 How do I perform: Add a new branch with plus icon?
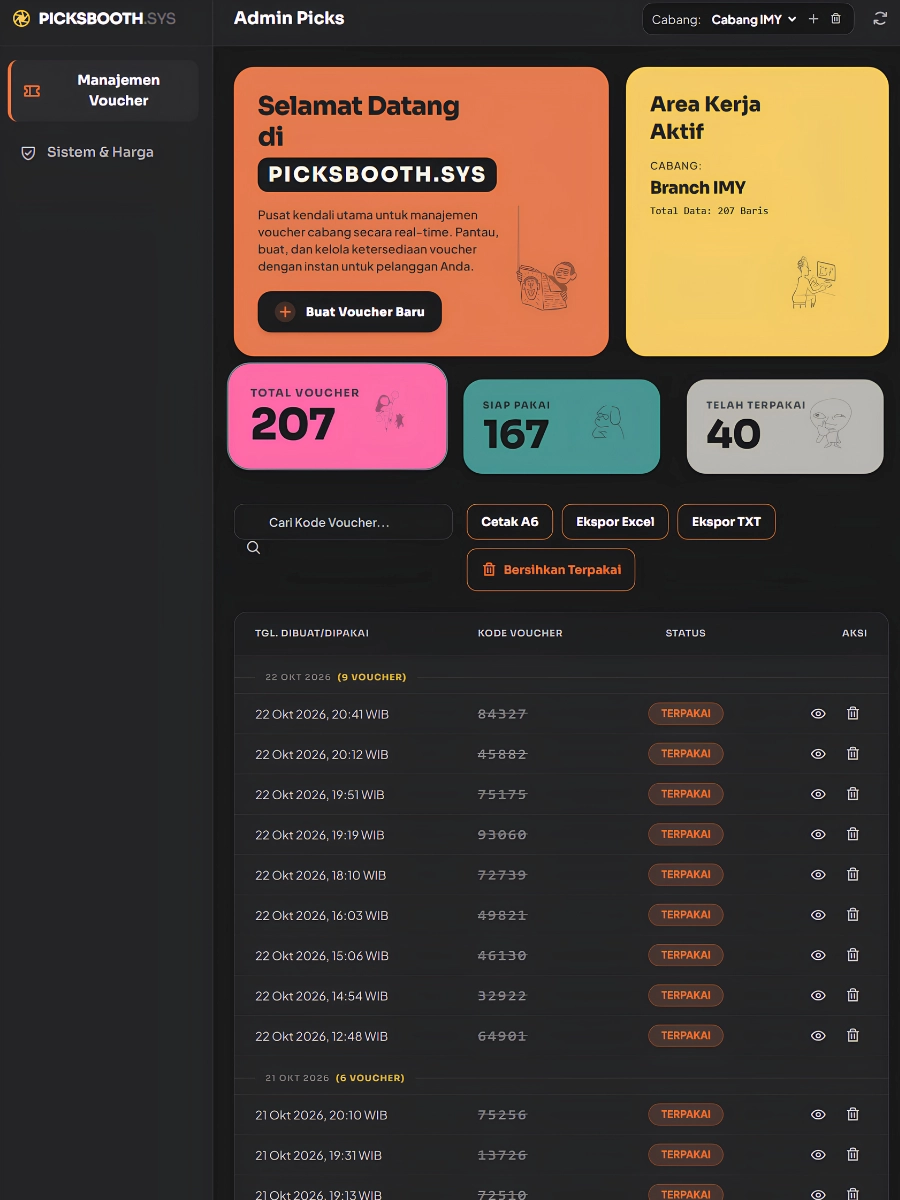click(813, 19)
